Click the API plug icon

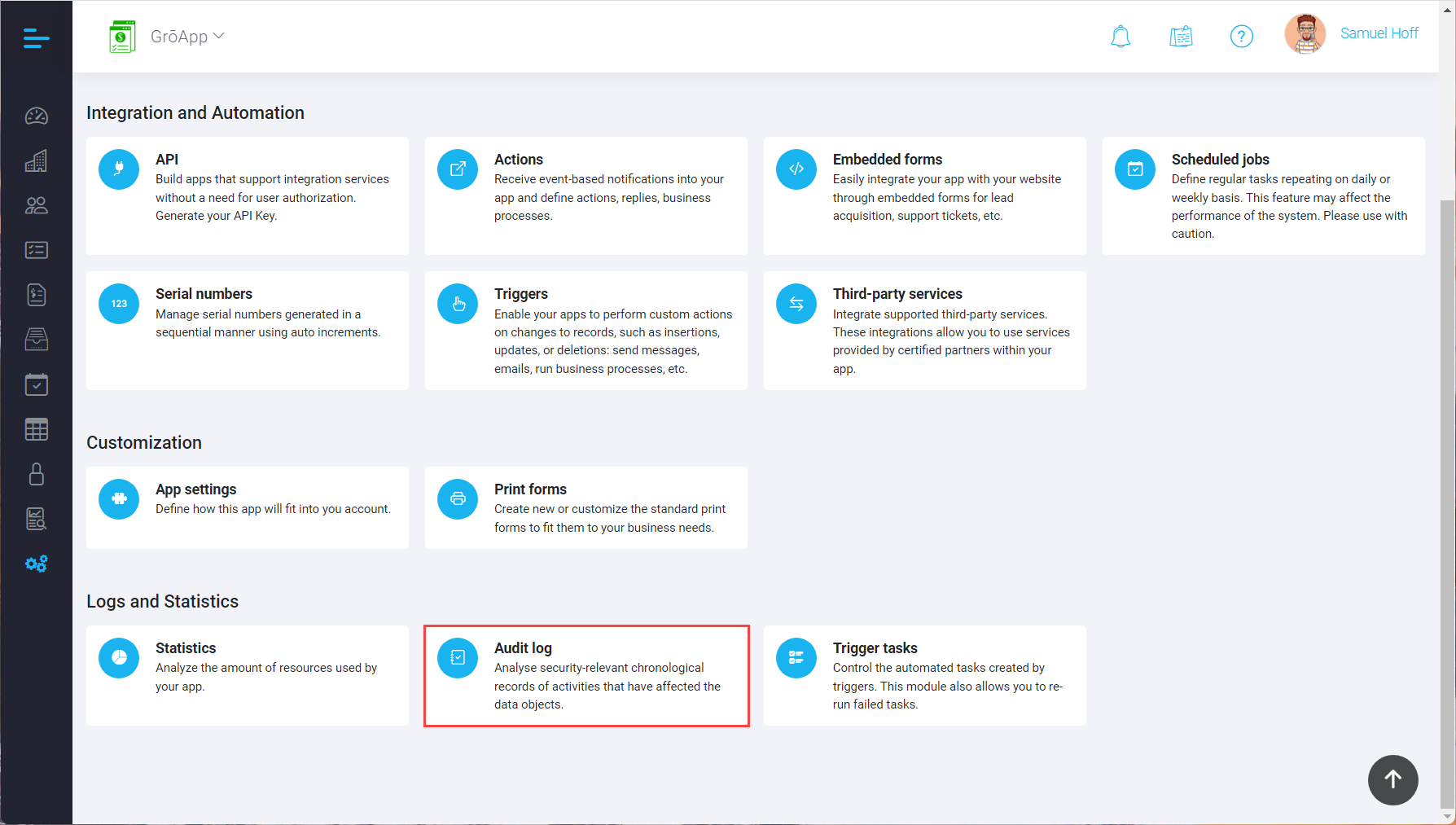[119, 169]
